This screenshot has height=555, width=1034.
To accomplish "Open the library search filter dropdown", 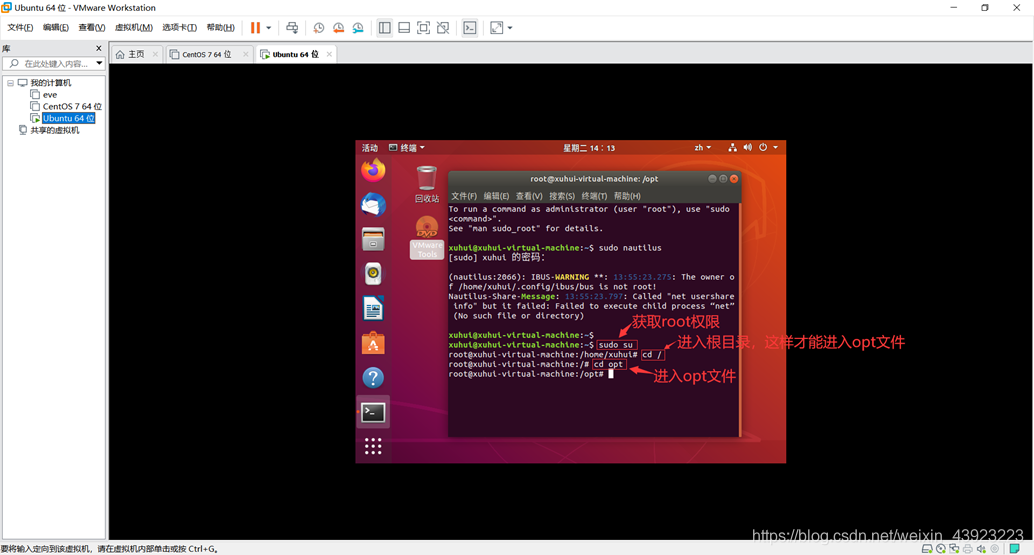I will 99,63.
